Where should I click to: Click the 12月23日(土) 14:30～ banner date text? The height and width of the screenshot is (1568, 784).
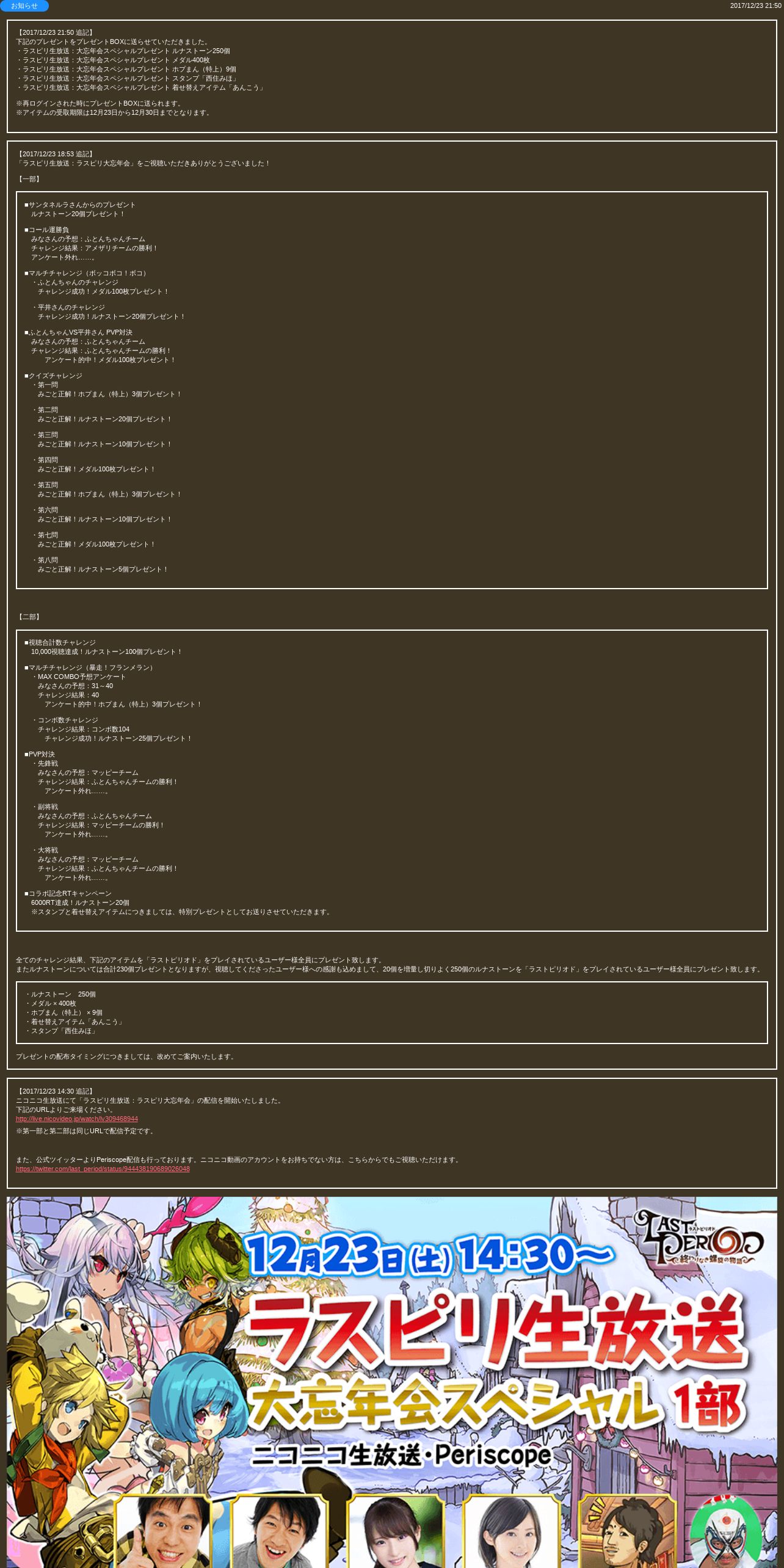point(429,1255)
